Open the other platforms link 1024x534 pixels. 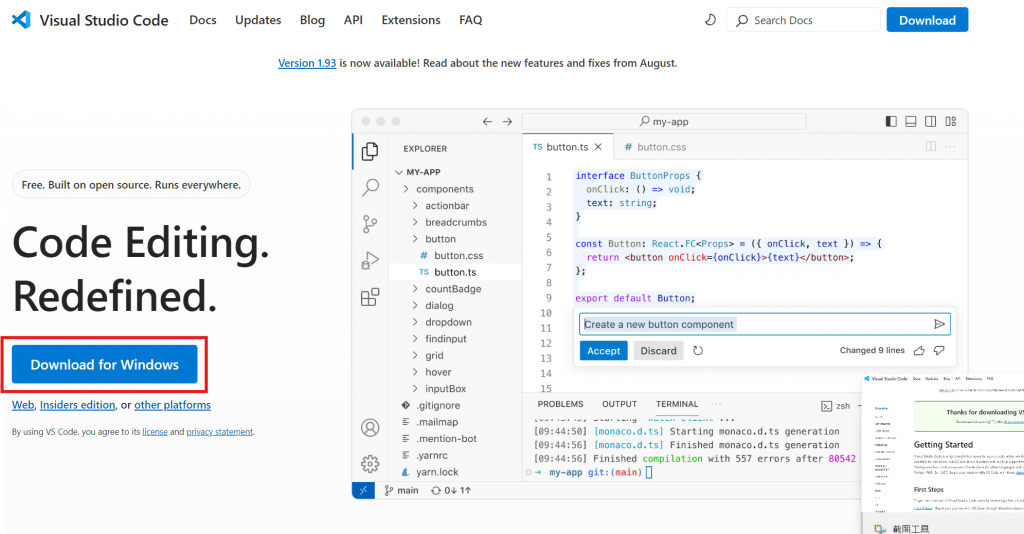[172, 405]
